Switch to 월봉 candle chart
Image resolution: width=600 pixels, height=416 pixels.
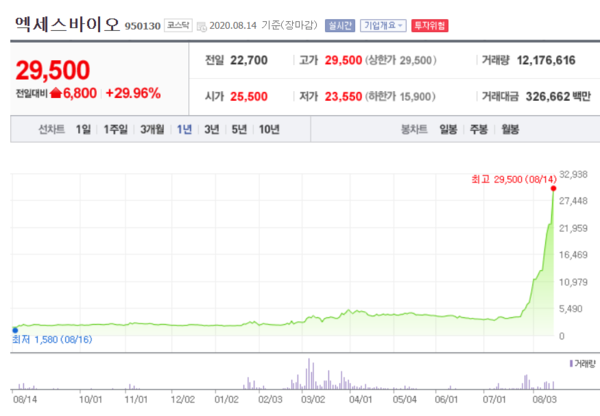point(510,129)
